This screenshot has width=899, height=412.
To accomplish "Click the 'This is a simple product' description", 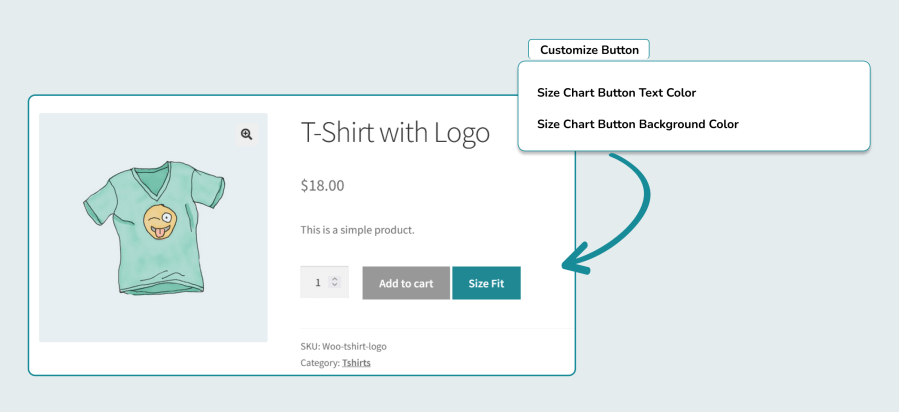I will (357, 230).
